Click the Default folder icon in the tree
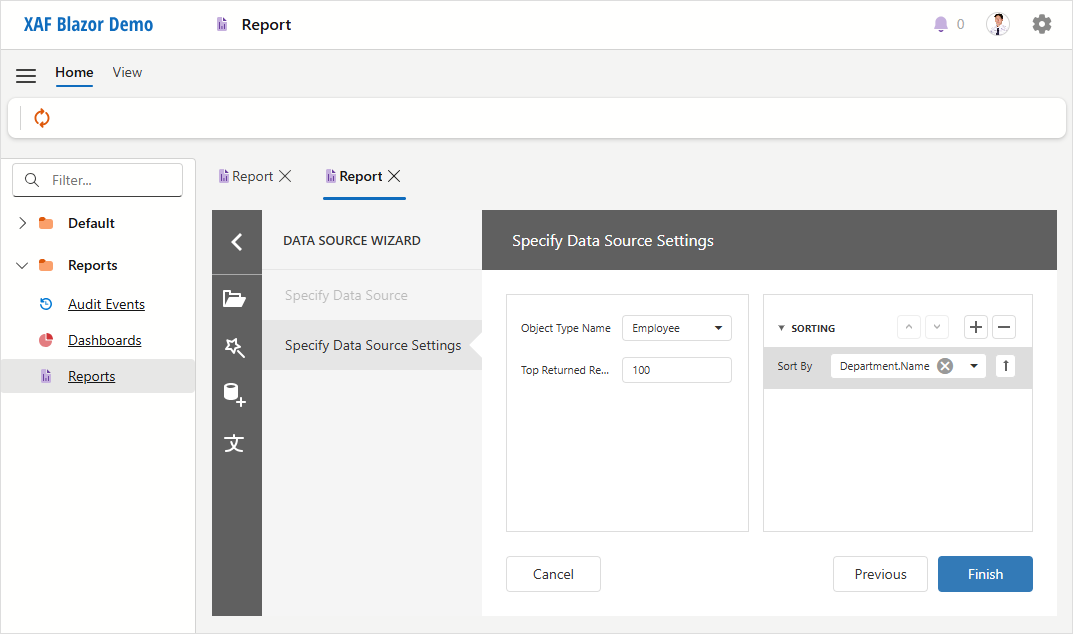 point(46,223)
